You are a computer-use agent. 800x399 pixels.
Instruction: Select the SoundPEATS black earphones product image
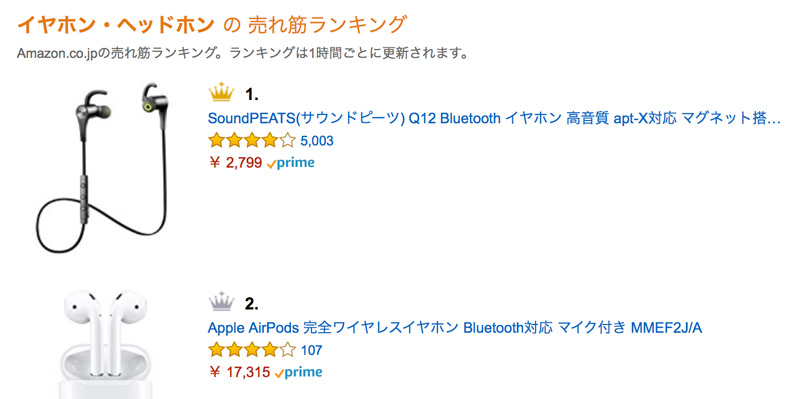102,166
